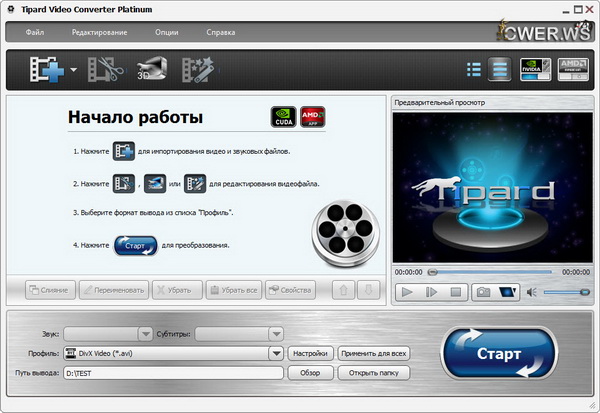This screenshot has width=600, height=413.
Task: Take a snapshot with the camera icon
Action: pyautogui.click(x=483, y=292)
